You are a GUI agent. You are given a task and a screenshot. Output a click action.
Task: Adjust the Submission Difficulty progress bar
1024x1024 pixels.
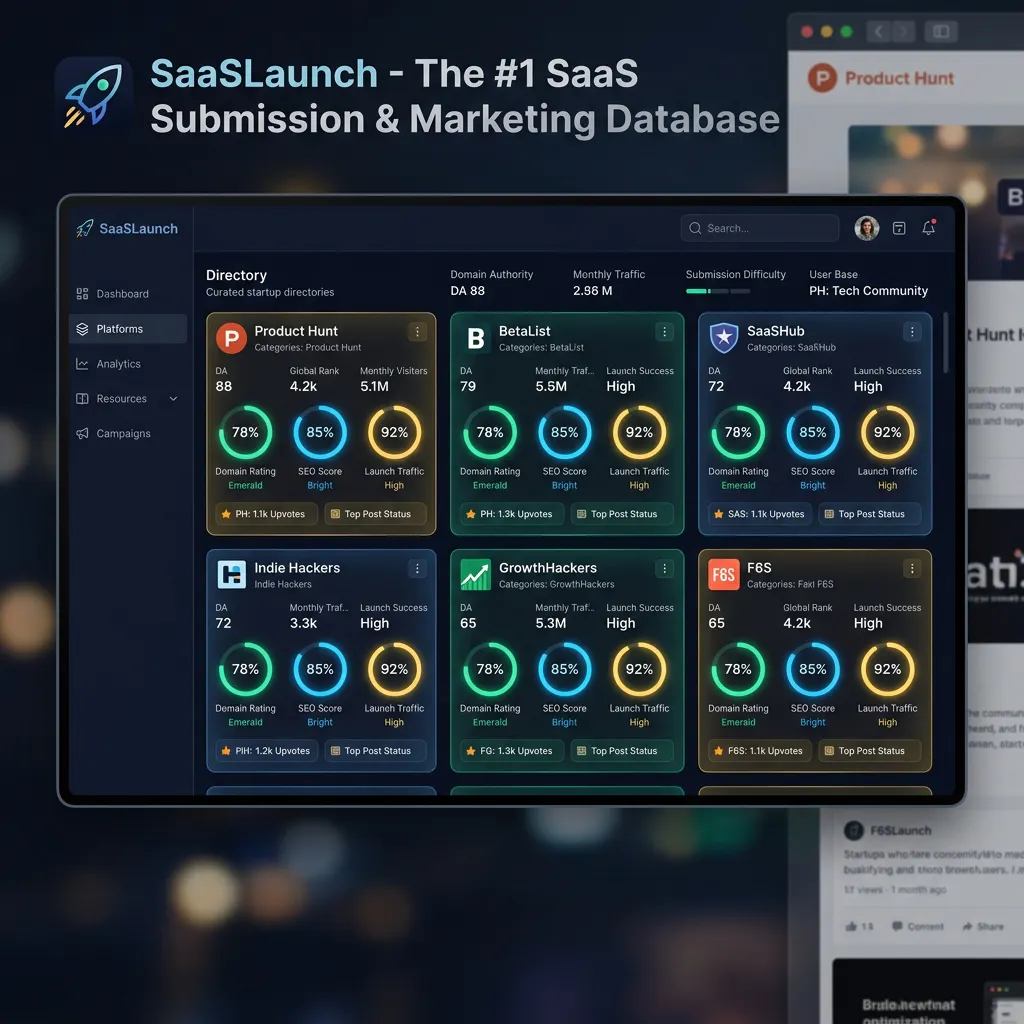(x=718, y=291)
